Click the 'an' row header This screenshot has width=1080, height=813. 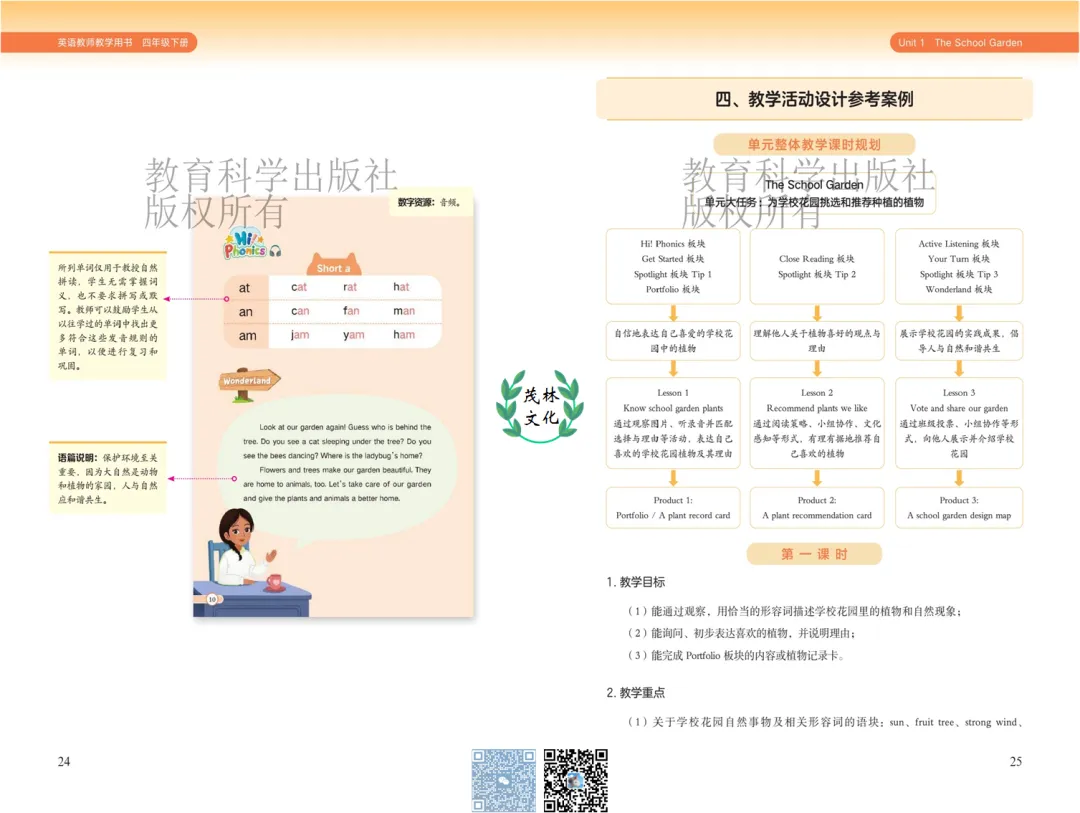click(246, 312)
